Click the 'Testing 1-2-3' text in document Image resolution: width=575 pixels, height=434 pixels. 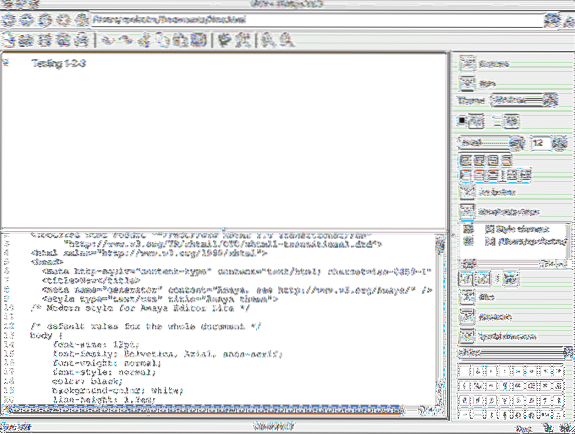(x=59, y=63)
